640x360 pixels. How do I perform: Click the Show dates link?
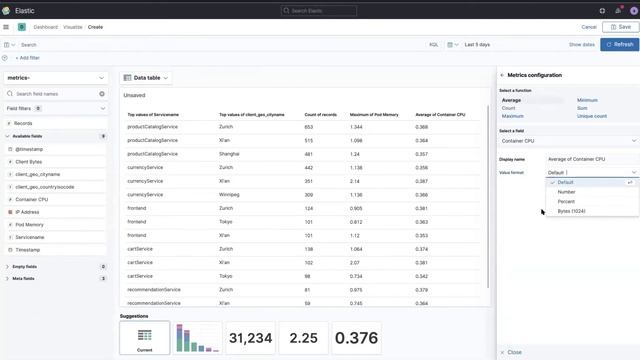[x=582, y=44]
